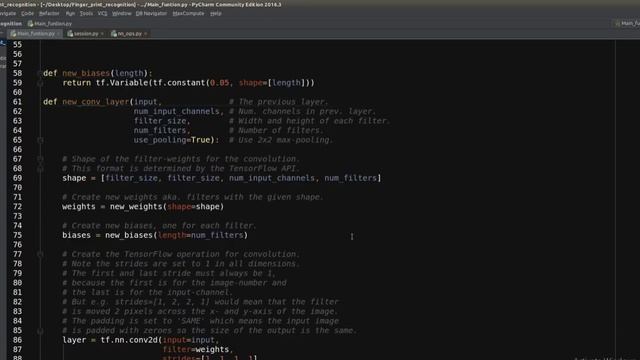Switch to the nn_ops.py editor tab
The image size is (640, 360).
pos(129,33)
